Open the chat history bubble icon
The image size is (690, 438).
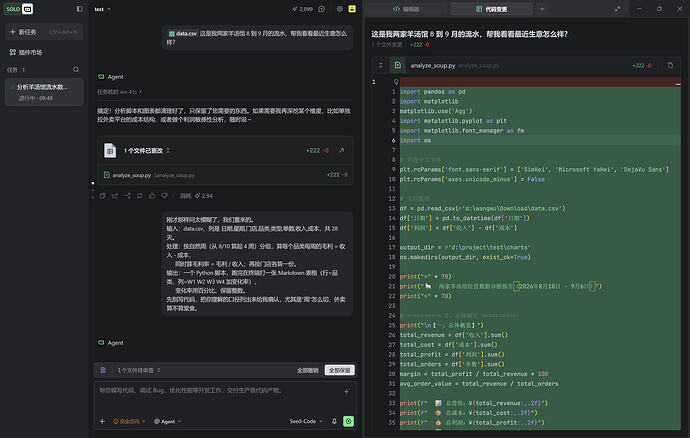[322, 9]
